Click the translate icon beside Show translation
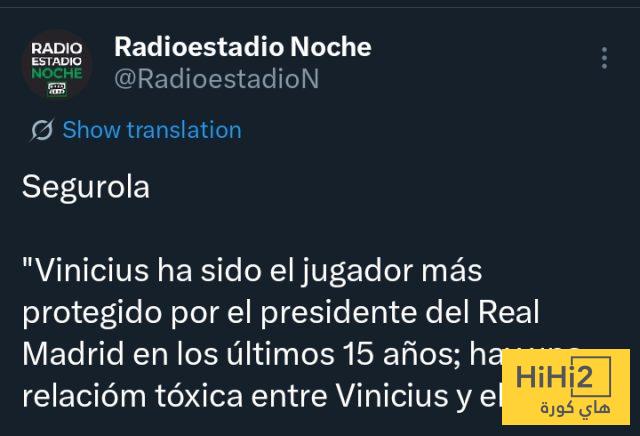640x436 pixels. [x=42, y=130]
